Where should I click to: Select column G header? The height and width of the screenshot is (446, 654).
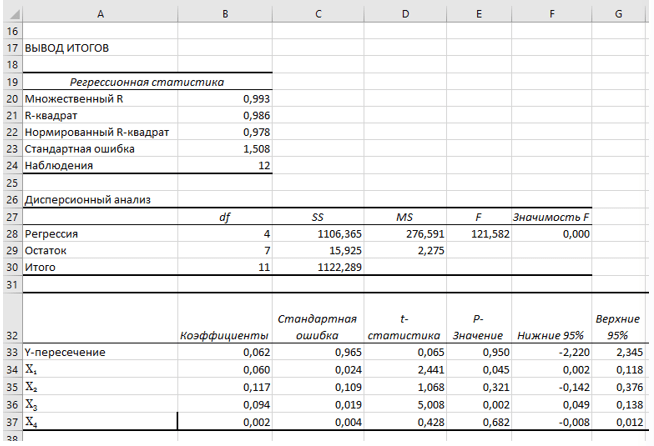click(619, 14)
